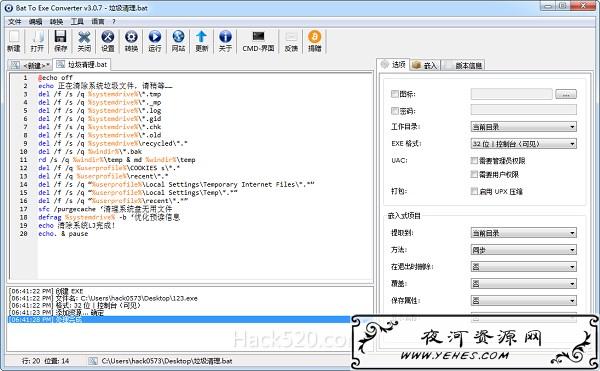Click log entry with '123.exe' file path
The image size is (600, 371).
(103, 298)
